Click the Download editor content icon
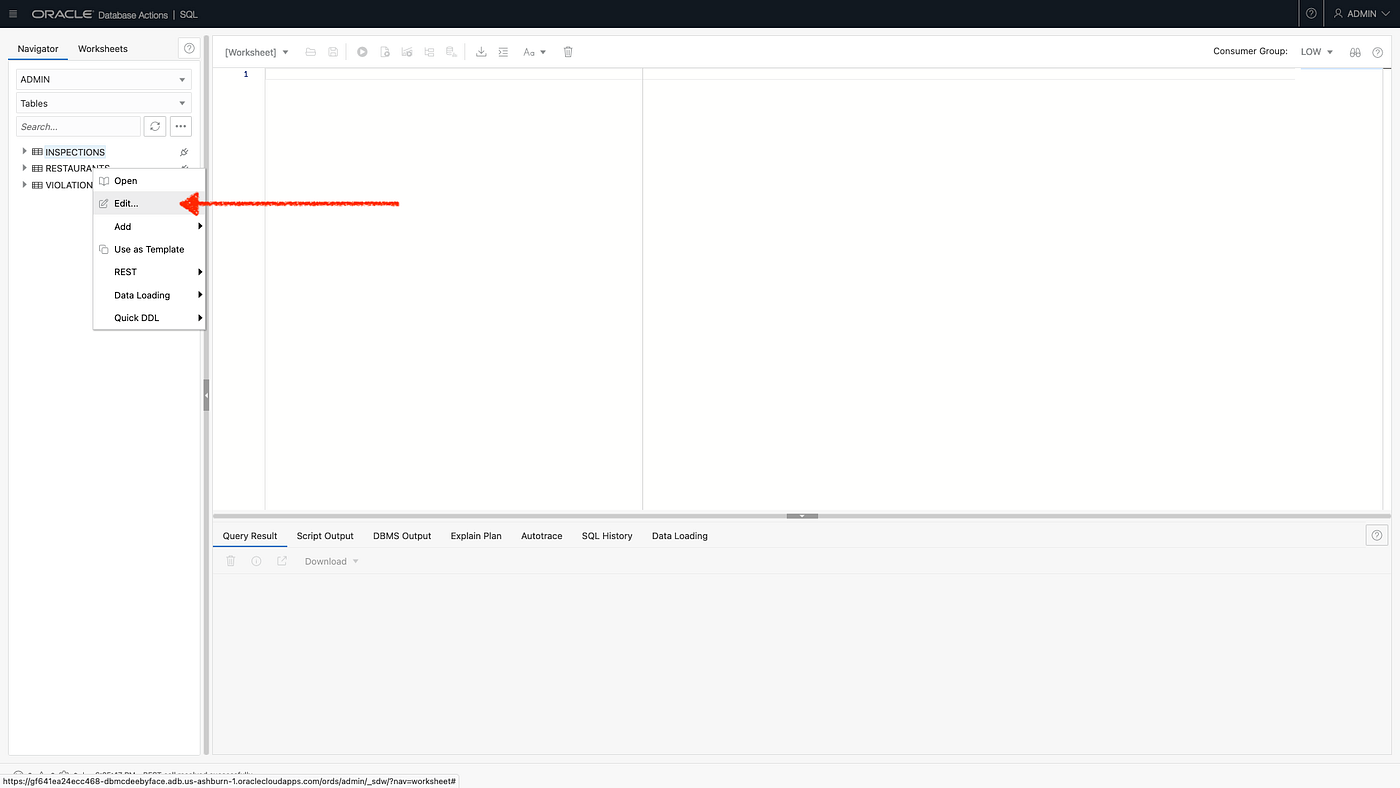Viewport: 1400px width, 788px height. [481, 52]
